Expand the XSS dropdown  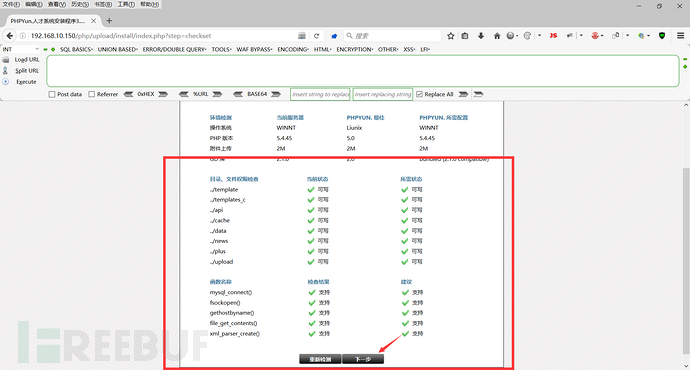point(409,49)
